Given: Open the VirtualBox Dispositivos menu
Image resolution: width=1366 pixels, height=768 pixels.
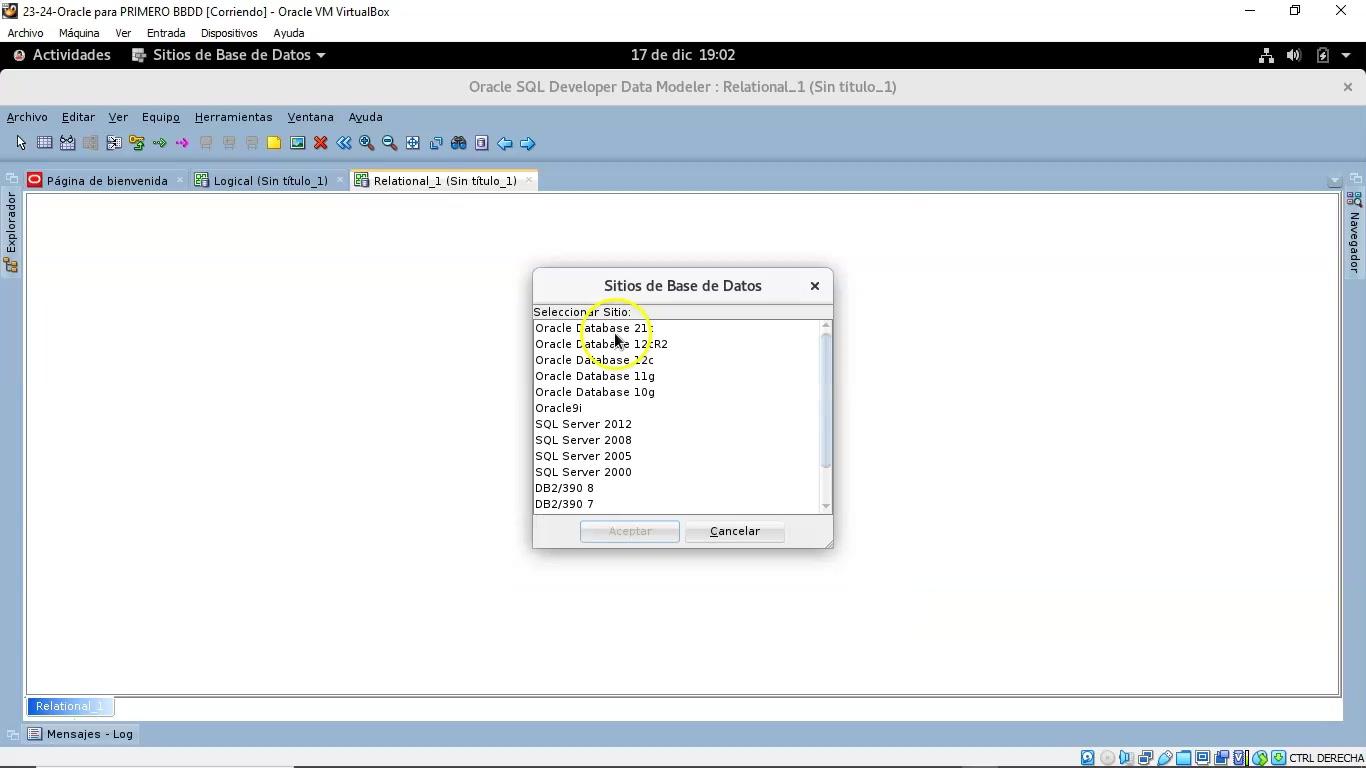Looking at the screenshot, I should pos(229,33).
